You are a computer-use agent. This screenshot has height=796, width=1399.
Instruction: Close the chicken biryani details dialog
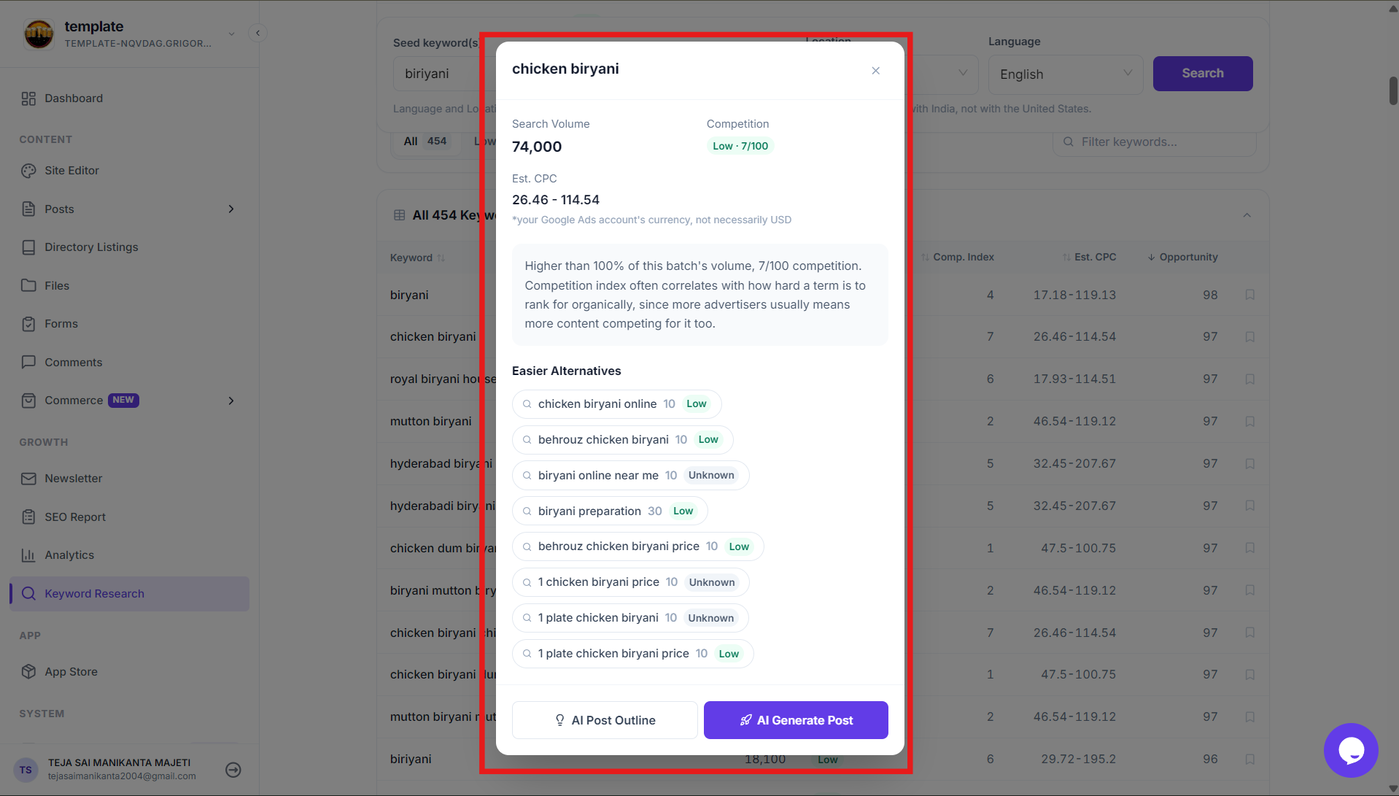click(875, 70)
